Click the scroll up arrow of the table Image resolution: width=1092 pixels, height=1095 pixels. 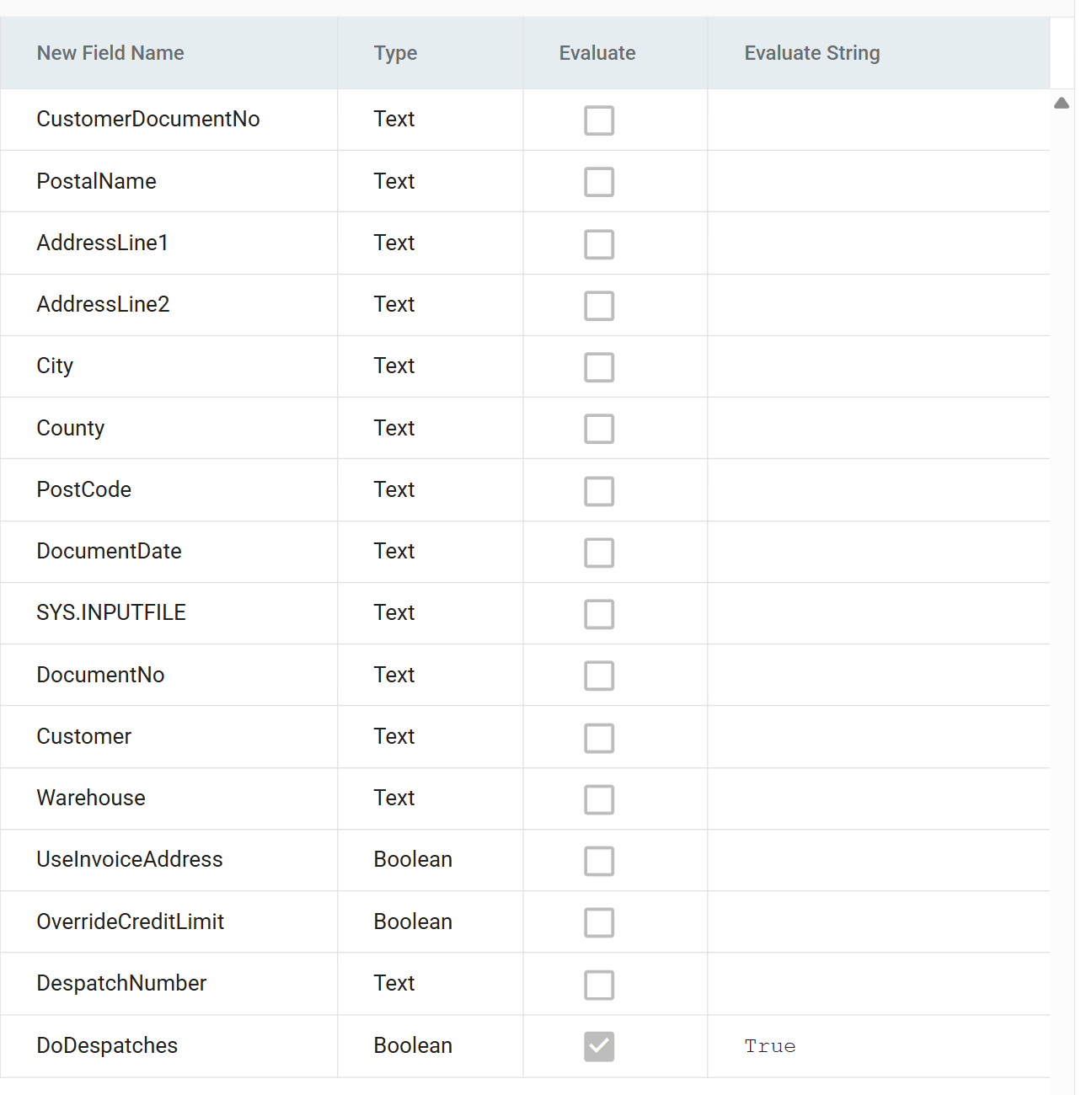click(x=1062, y=103)
